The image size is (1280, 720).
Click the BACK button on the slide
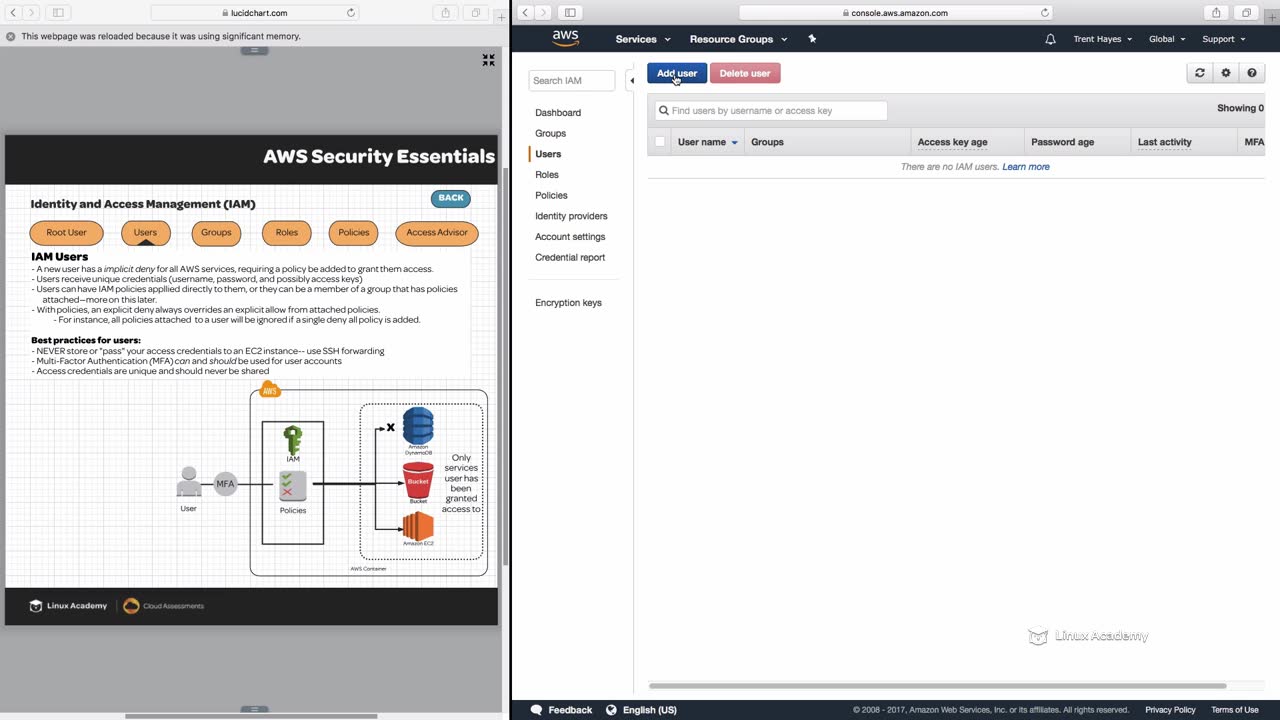pos(451,198)
